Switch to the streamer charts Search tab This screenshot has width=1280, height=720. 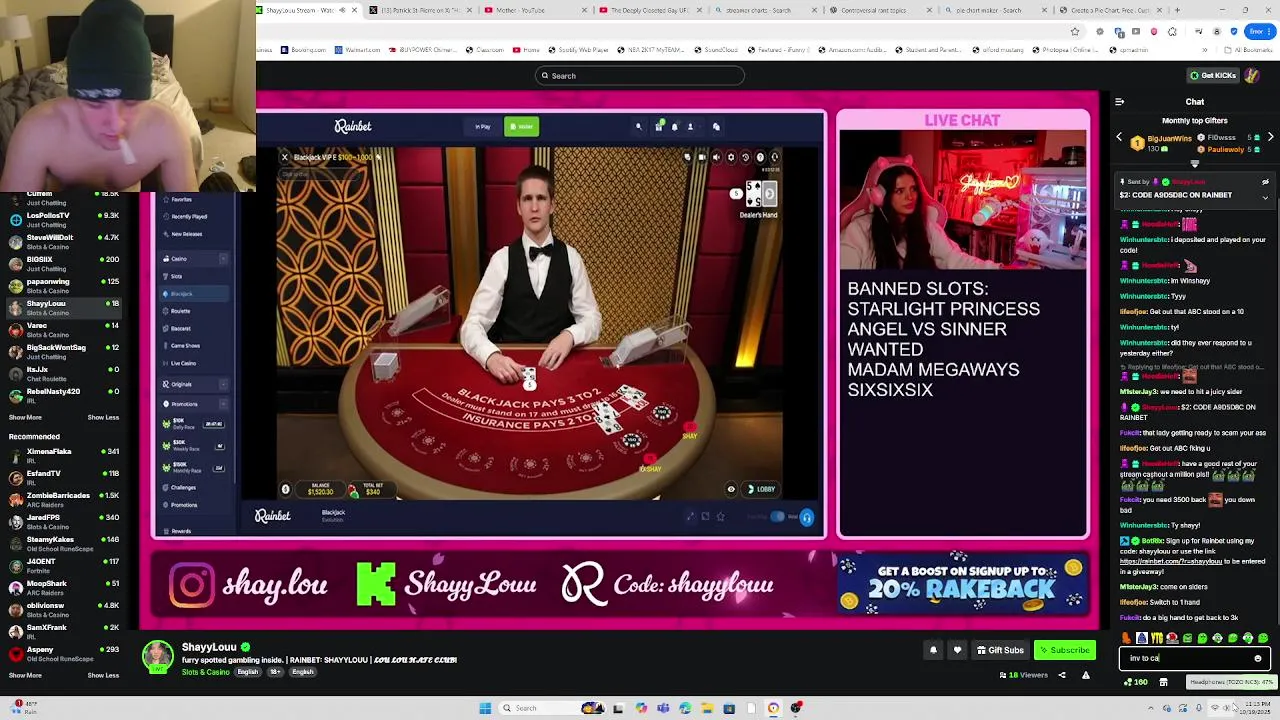pyautogui.click(x=766, y=10)
